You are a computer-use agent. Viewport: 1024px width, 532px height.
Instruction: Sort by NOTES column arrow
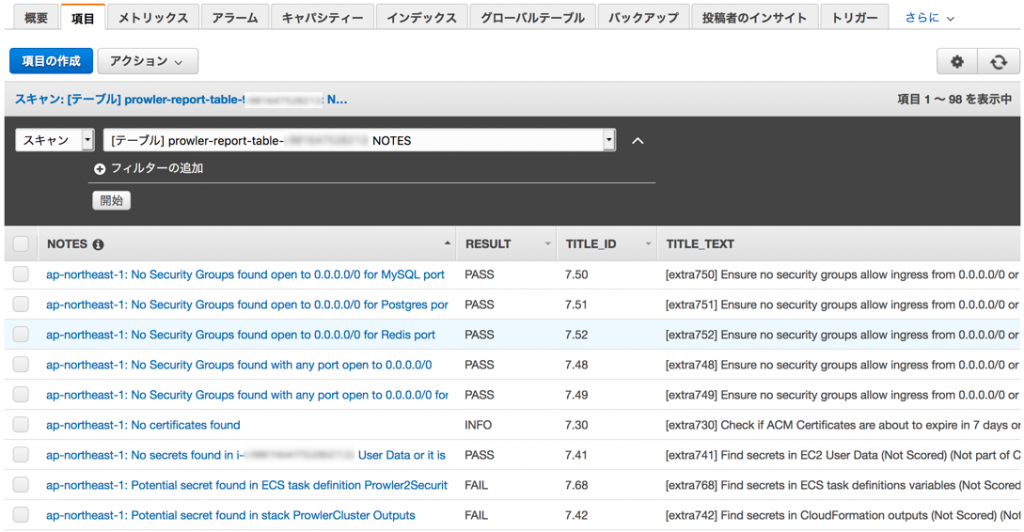447,243
